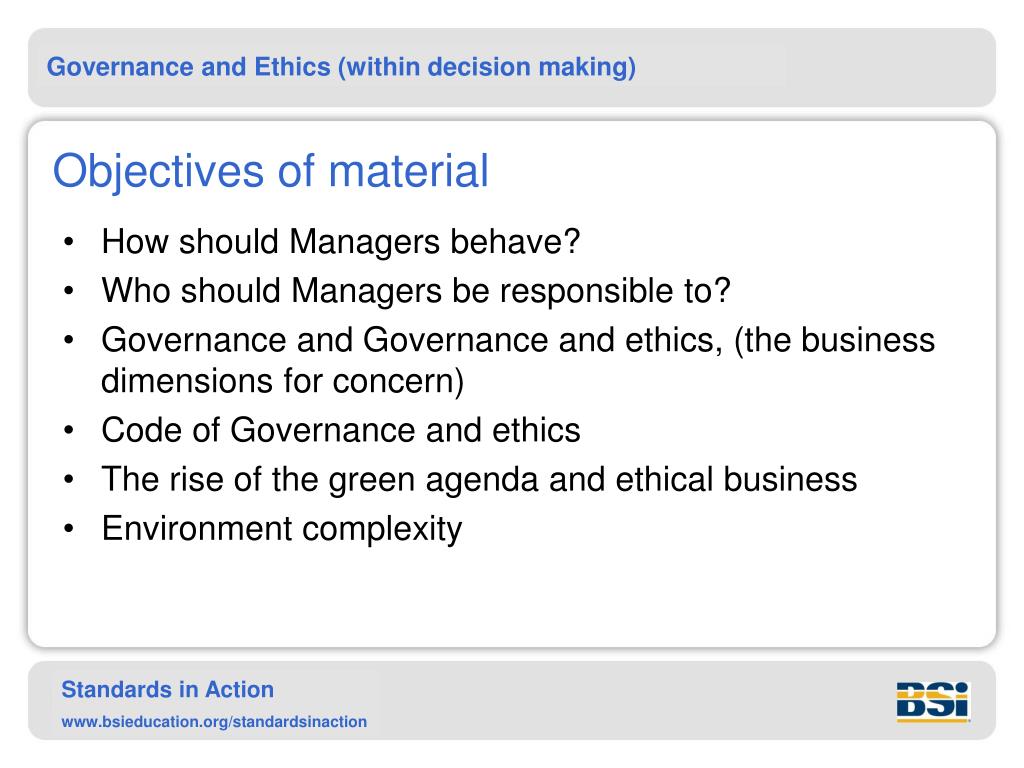Click the Standards in Action heading
1024x768 pixels.
[167, 690]
